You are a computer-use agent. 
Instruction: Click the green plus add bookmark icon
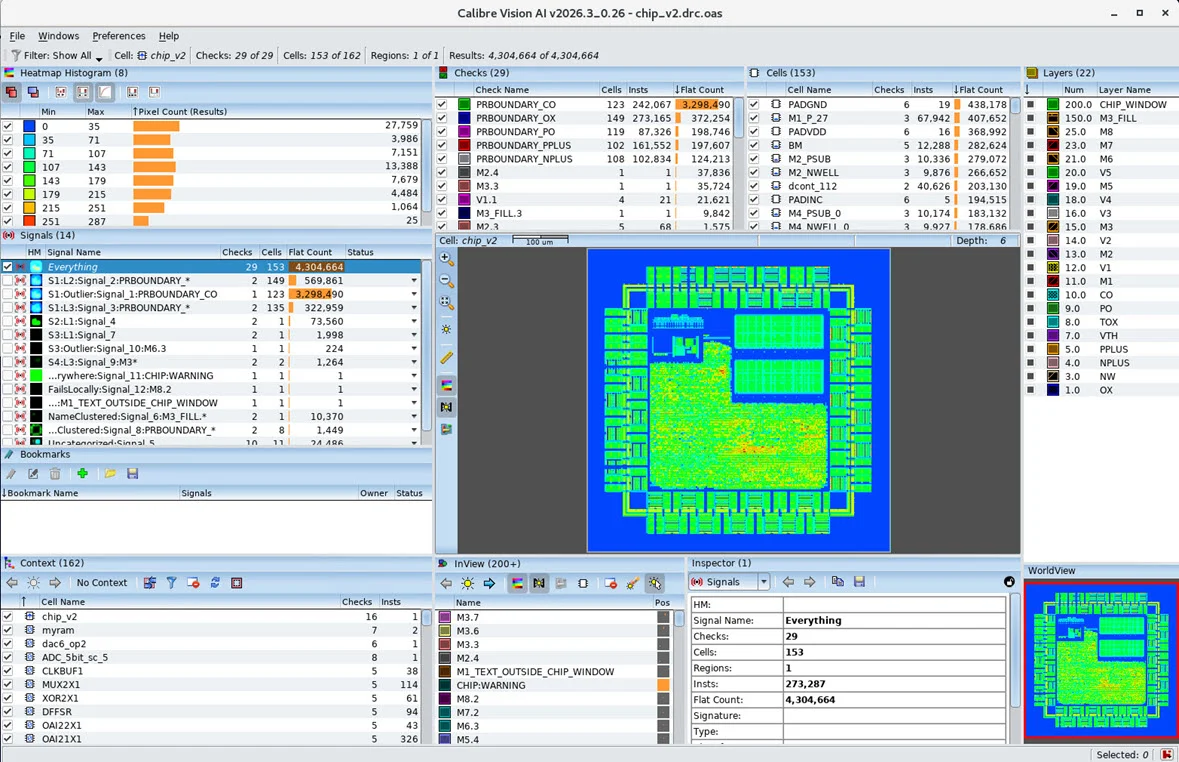[x=82, y=474]
